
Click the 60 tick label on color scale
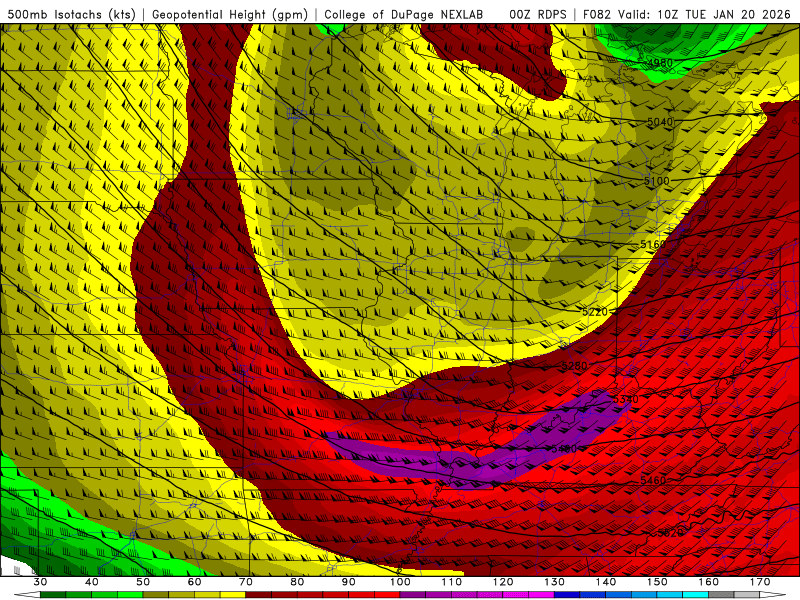[194, 582]
